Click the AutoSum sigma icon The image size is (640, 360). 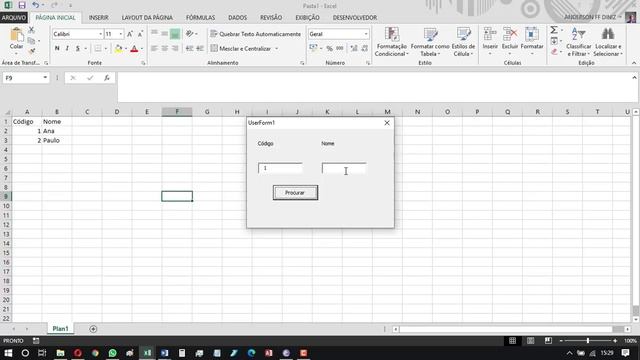click(554, 30)
